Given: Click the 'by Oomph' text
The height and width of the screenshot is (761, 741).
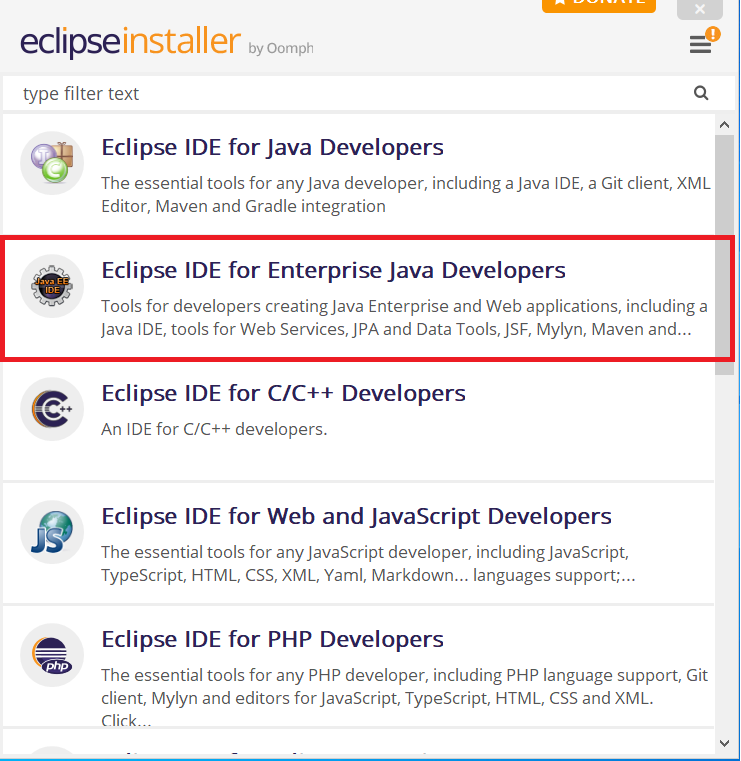Looking at the screenshot, I should pos(281,48).
